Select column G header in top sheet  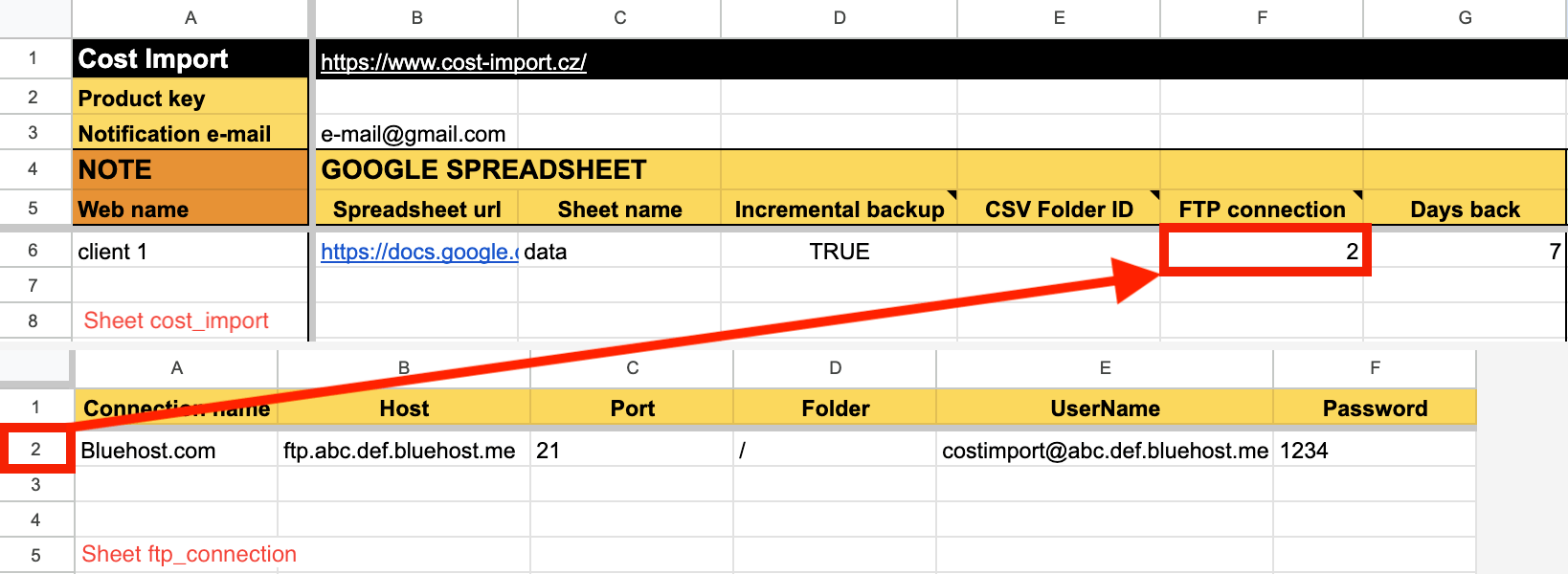coord(1465,18)
